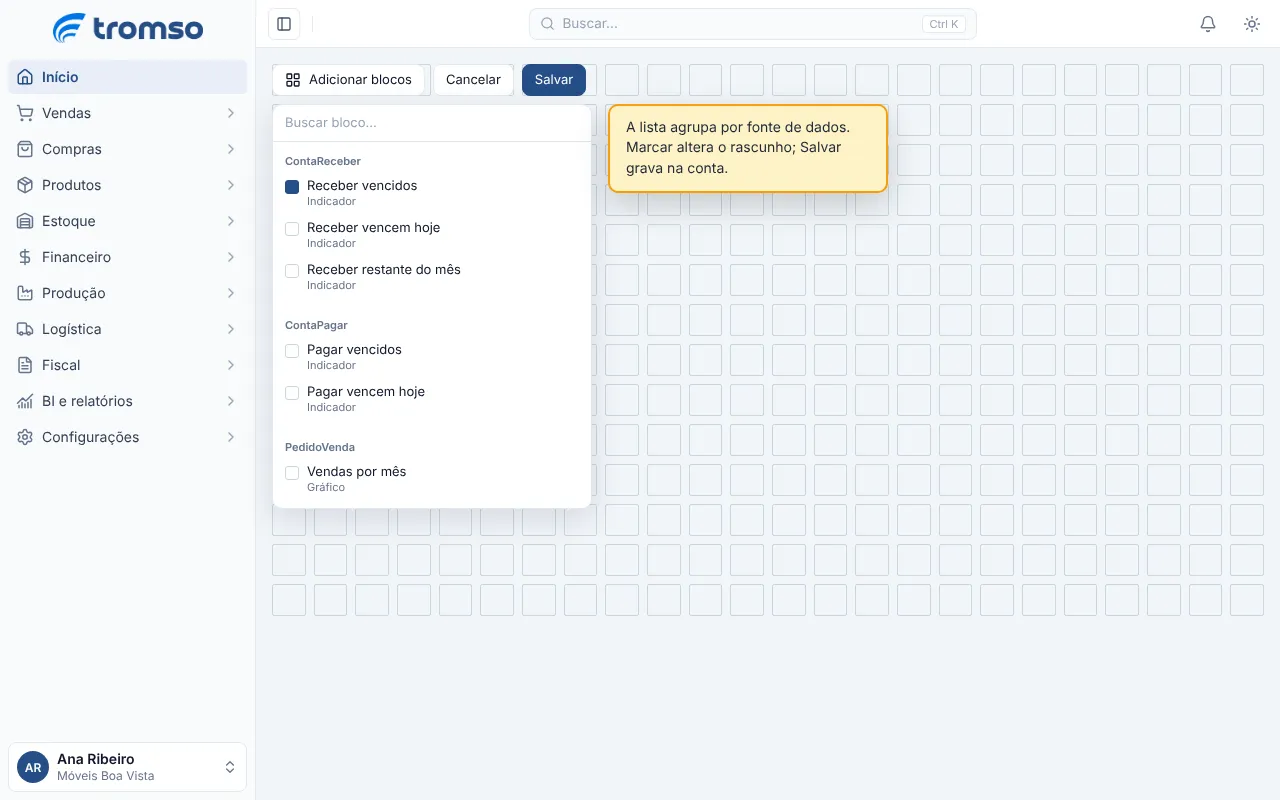The width and height of the screenshot is (1280, 800).
Task: Open the Estoque menu item
Action: click(x=128, y=221)
